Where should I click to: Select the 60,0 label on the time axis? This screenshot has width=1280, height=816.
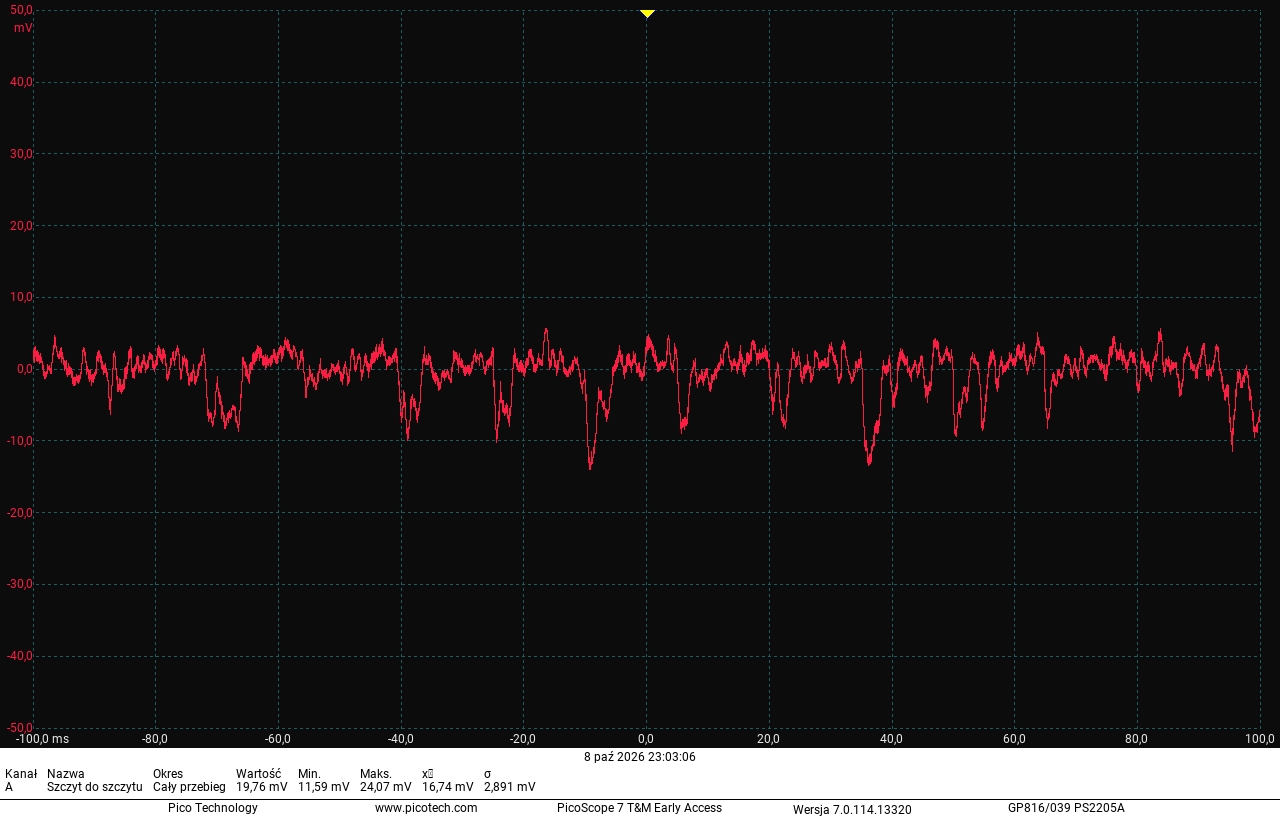tap(1014, 739)
